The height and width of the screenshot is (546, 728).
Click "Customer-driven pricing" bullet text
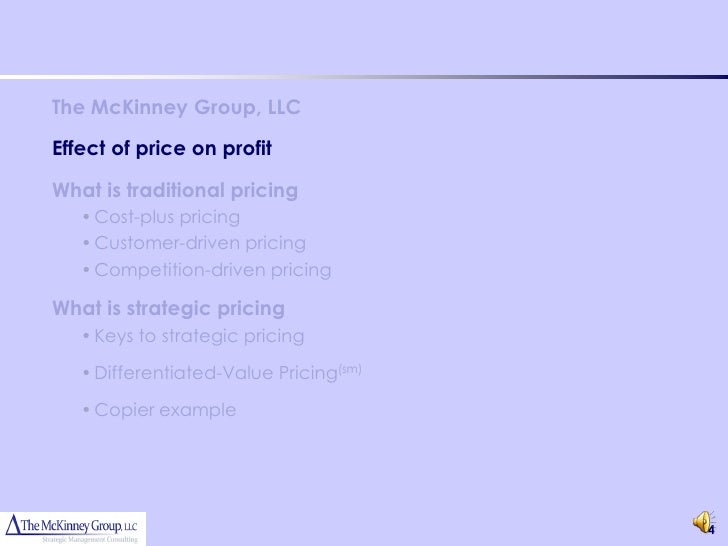pos(200,243)
